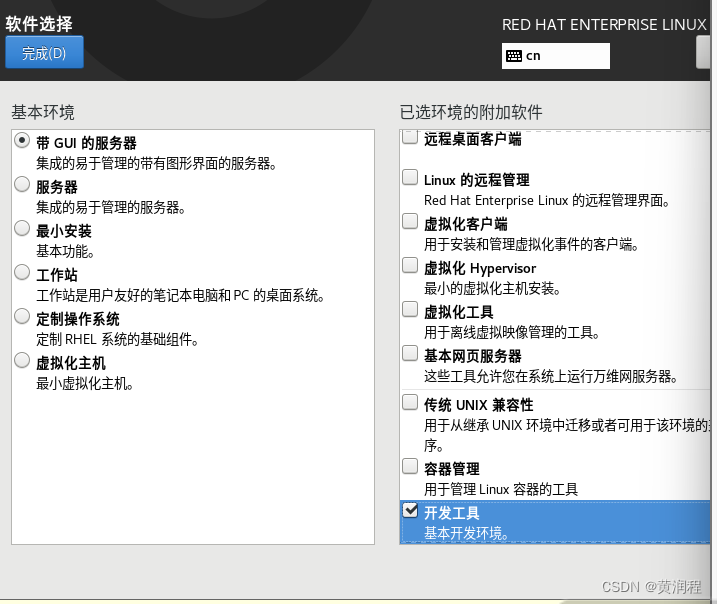The width and height of the screenshot is (717, 604).
Task: Click the 这些工具允许您在系统上运行万维网服务器 text
Action: tap(551, 376)
